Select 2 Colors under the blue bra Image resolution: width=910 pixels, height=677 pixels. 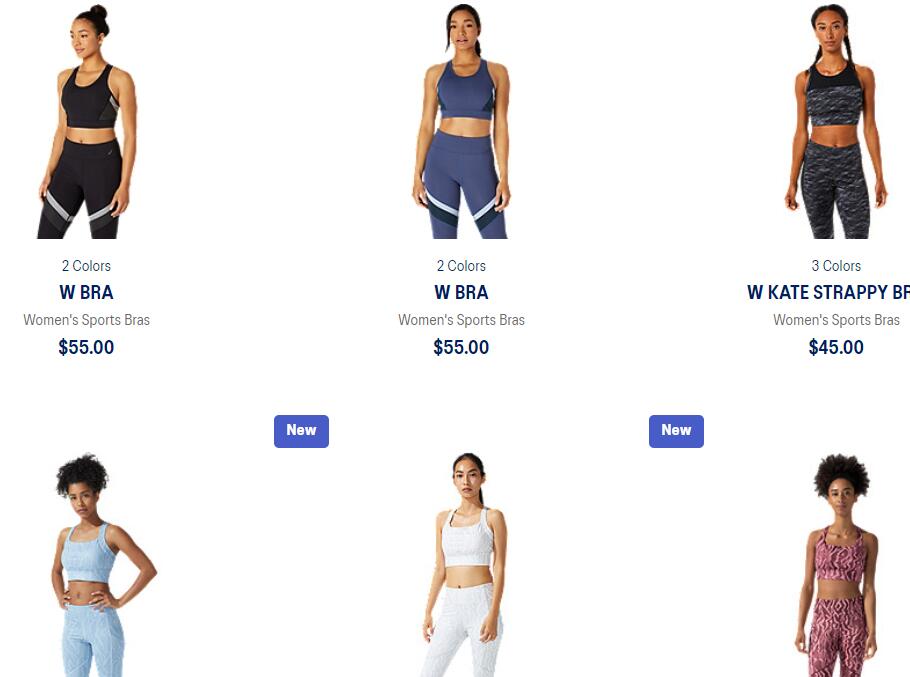click(x=461, y=266)
